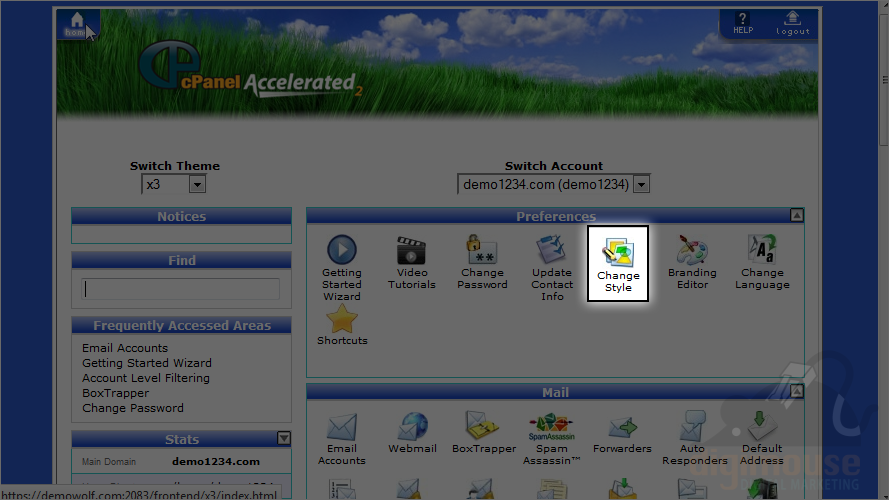889x500 pixels.
Task: Collapse the Mail section
Action: tap(797, 391)
